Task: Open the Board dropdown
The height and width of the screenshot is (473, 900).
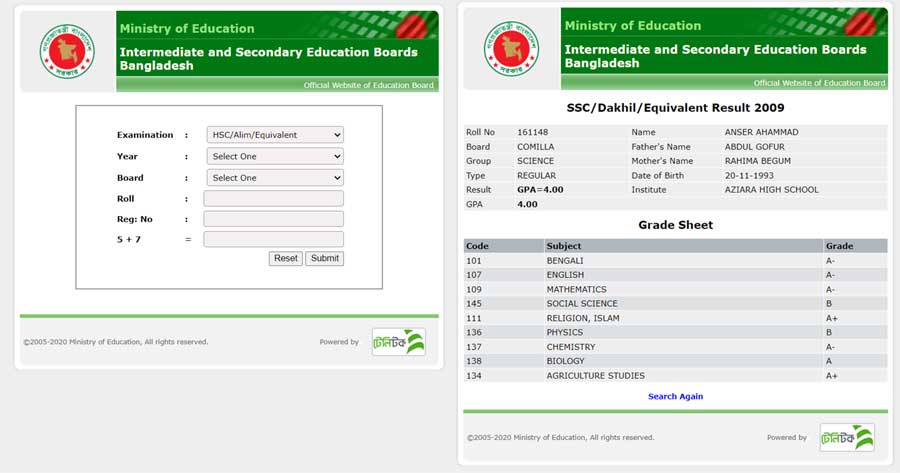Action: click(x=275, y=178)
